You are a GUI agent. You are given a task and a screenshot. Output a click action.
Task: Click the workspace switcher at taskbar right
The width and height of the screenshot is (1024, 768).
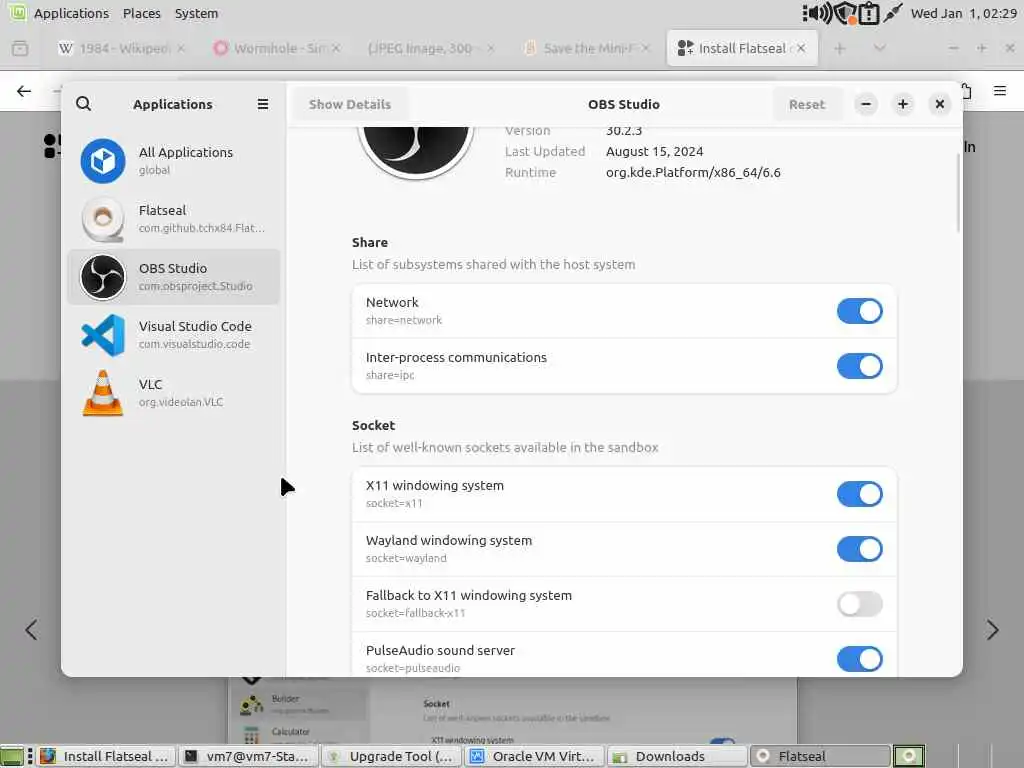[x=909, y=756]
